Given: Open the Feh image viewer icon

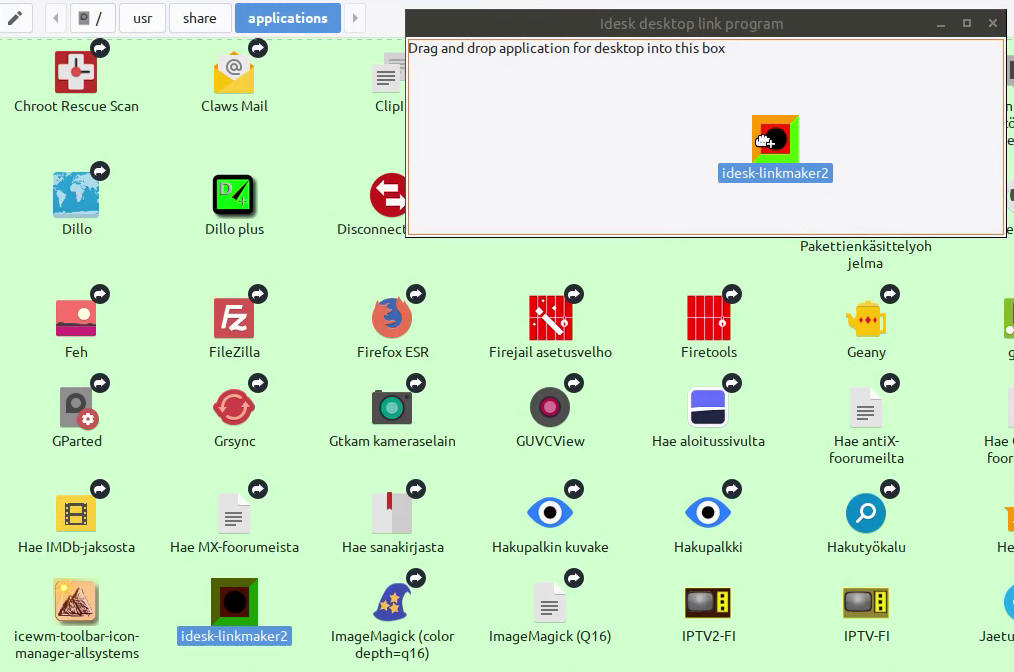Looking at the screenshot, I should [x=76, y=318].
